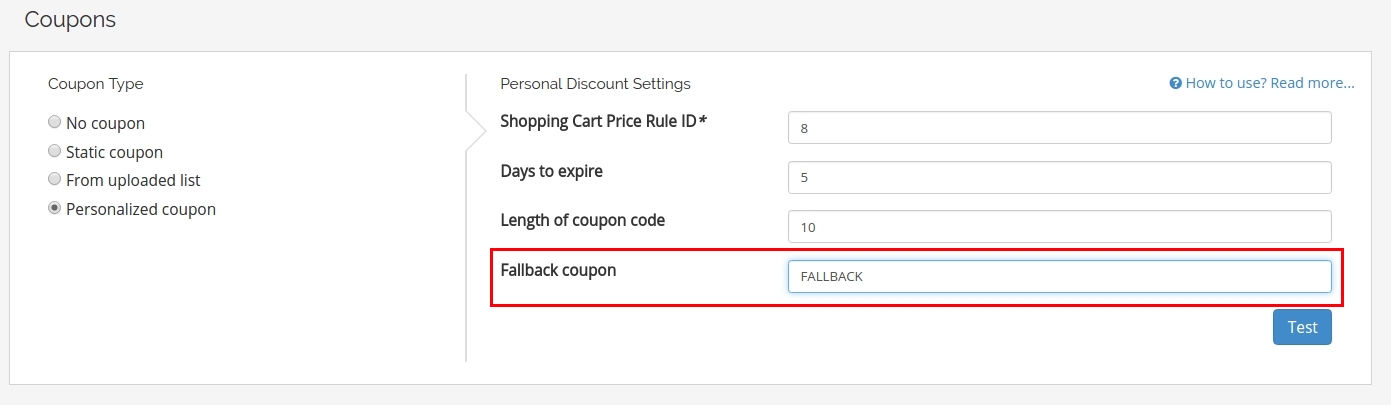Image resolution: width=1391 pixels, height=405 pixels.
Task: Open the How to use? Read more link
Action: pyautogui.click(x=1270, y=83)
